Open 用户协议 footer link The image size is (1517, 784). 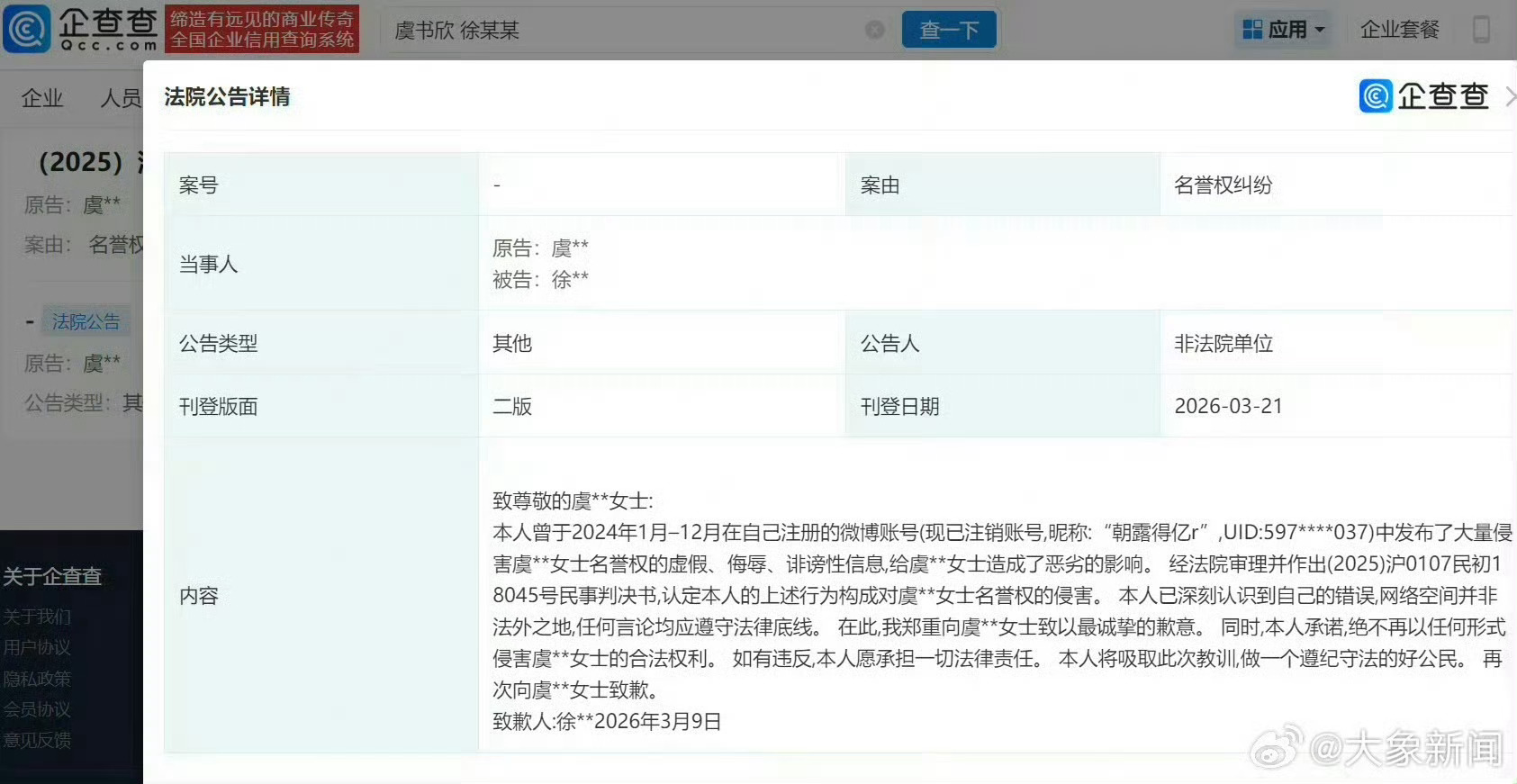click(37, 647)
